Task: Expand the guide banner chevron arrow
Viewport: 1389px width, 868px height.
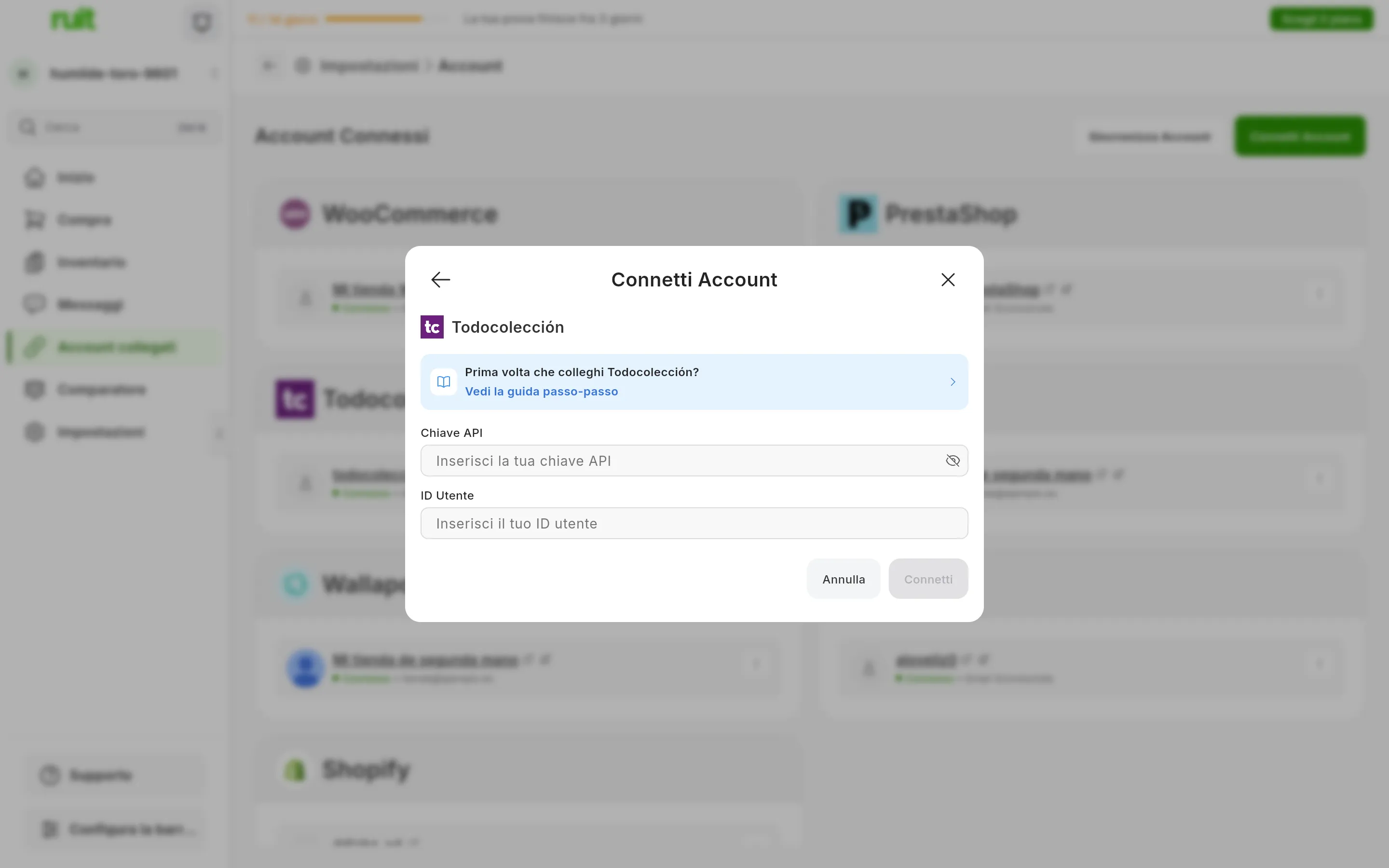Action: click(x=952, y=382)
